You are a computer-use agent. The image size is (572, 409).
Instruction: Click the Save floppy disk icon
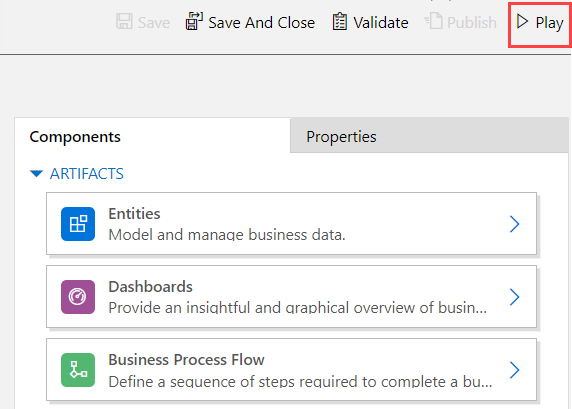pos(124,21)
